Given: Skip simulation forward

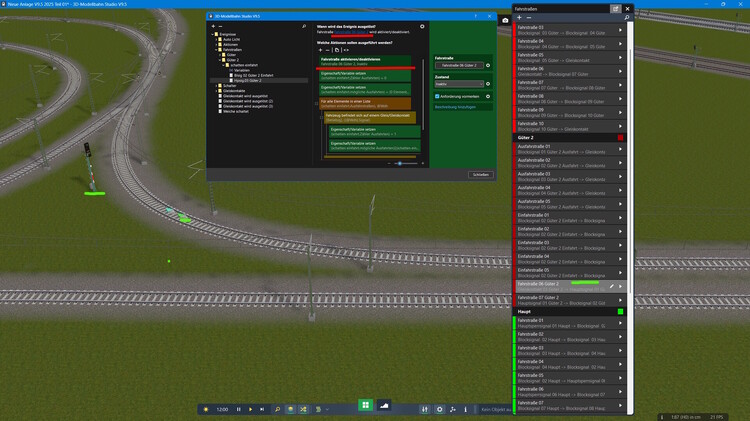Looking at the screenshot, I should click(262, 410).
